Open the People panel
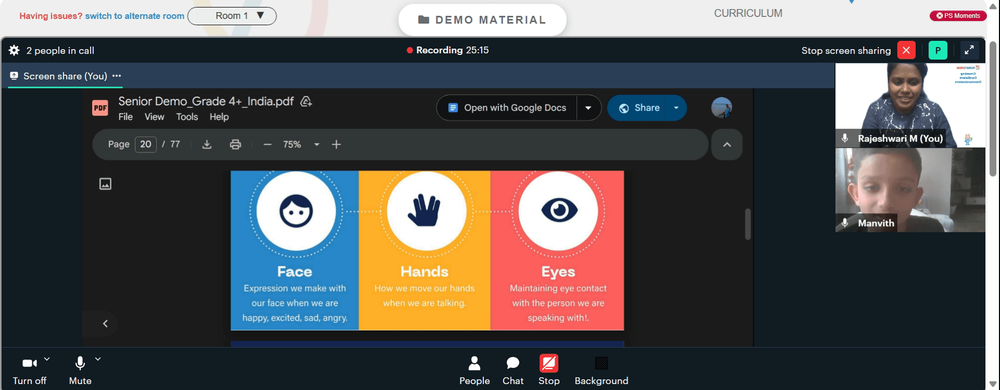1000x390 pixels. click(x=474, y=371)
